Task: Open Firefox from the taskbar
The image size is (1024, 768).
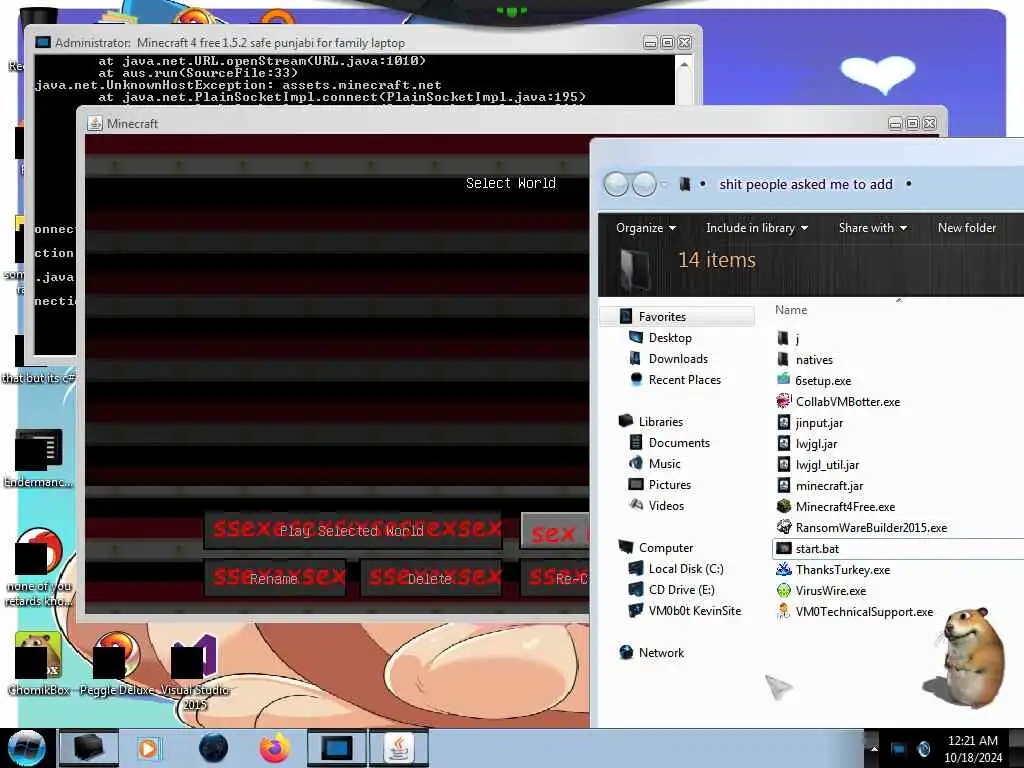Action: 275,748
